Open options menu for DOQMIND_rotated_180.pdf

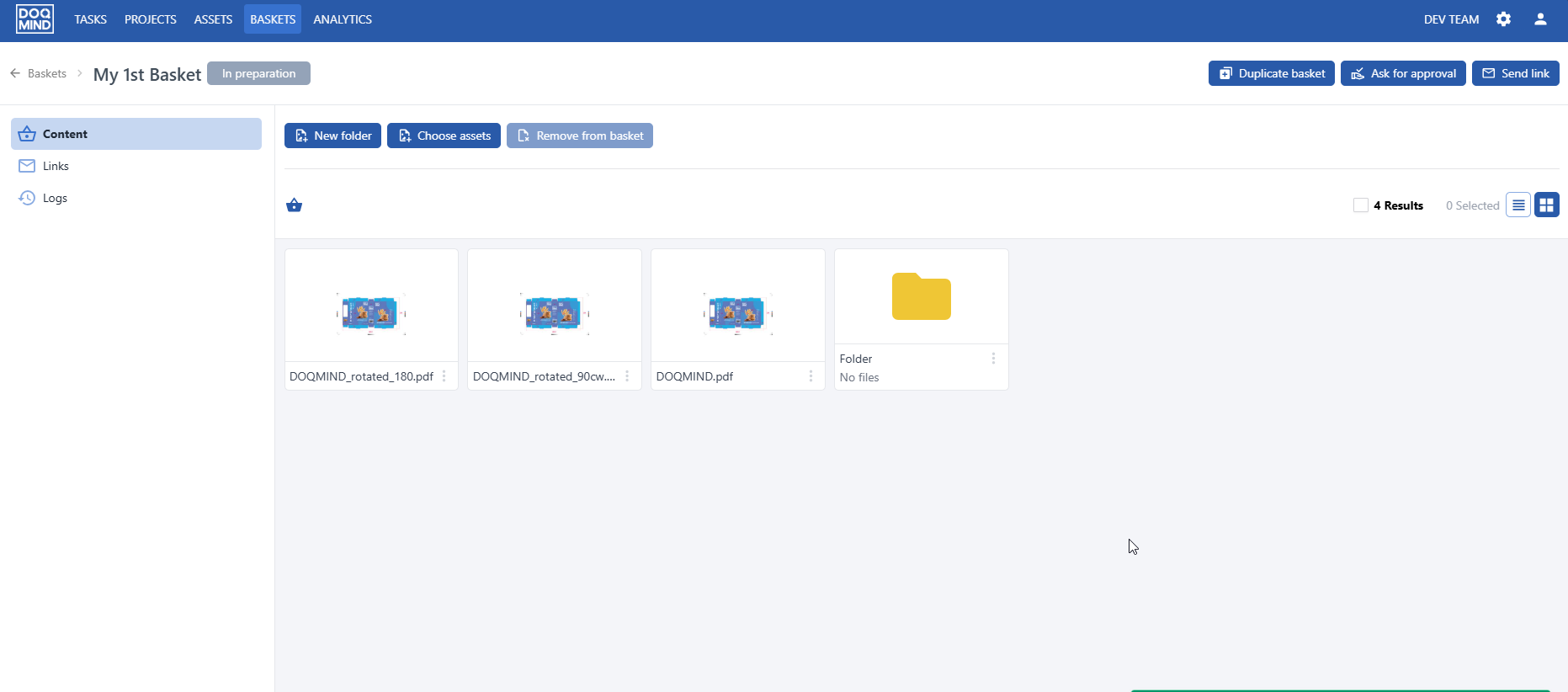(444, 376)
